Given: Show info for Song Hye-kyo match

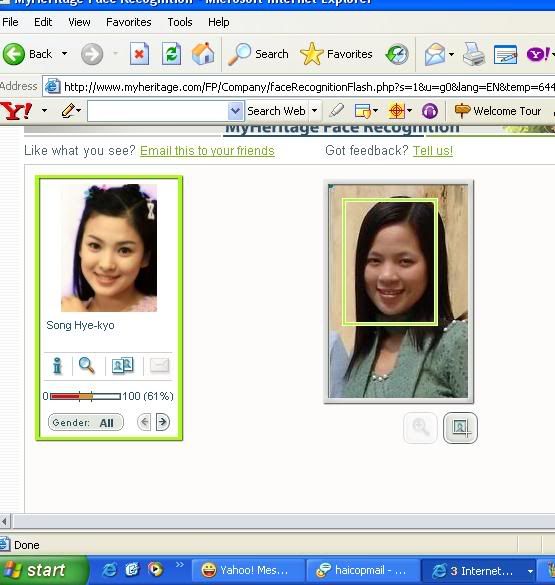Looking at the screenshot, I should coord(57,366).
